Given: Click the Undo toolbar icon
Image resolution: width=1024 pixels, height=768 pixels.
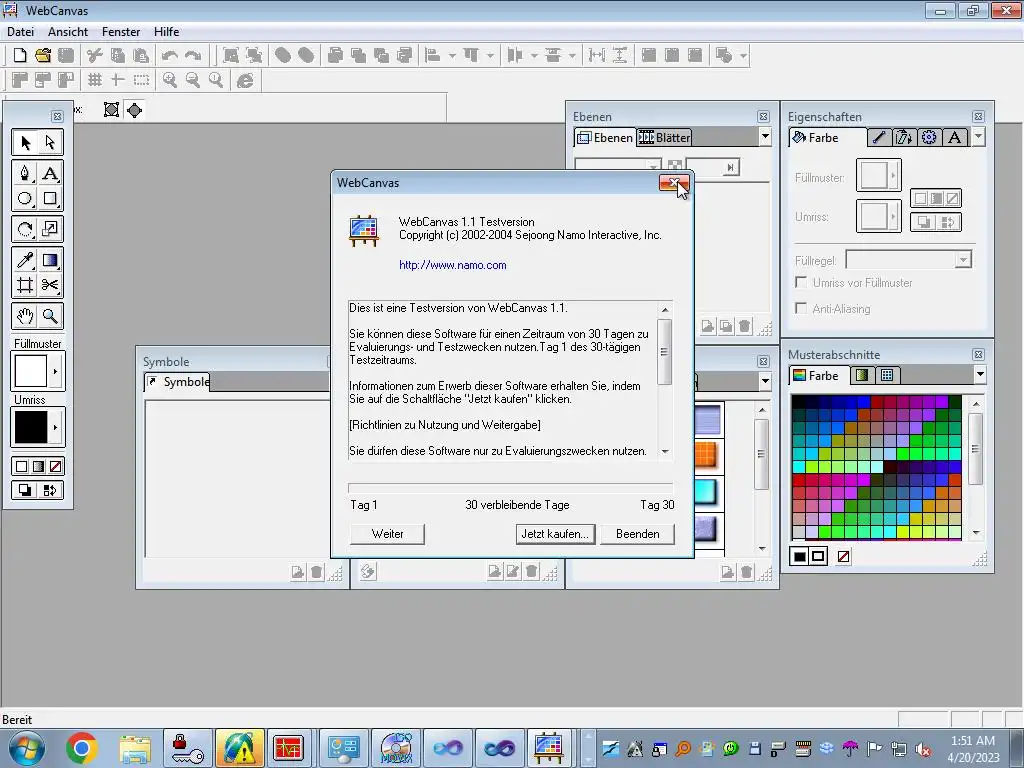Looking at the screenshot, I should click(x=170, y=56).
